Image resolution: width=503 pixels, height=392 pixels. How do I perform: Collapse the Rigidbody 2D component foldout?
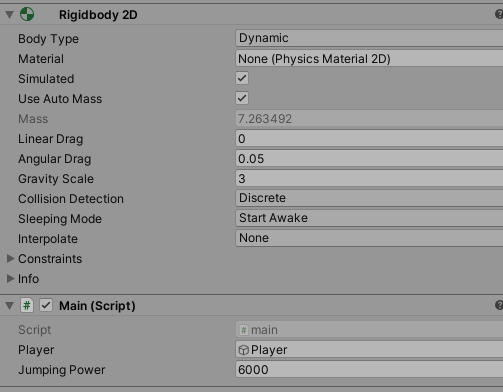10,15
